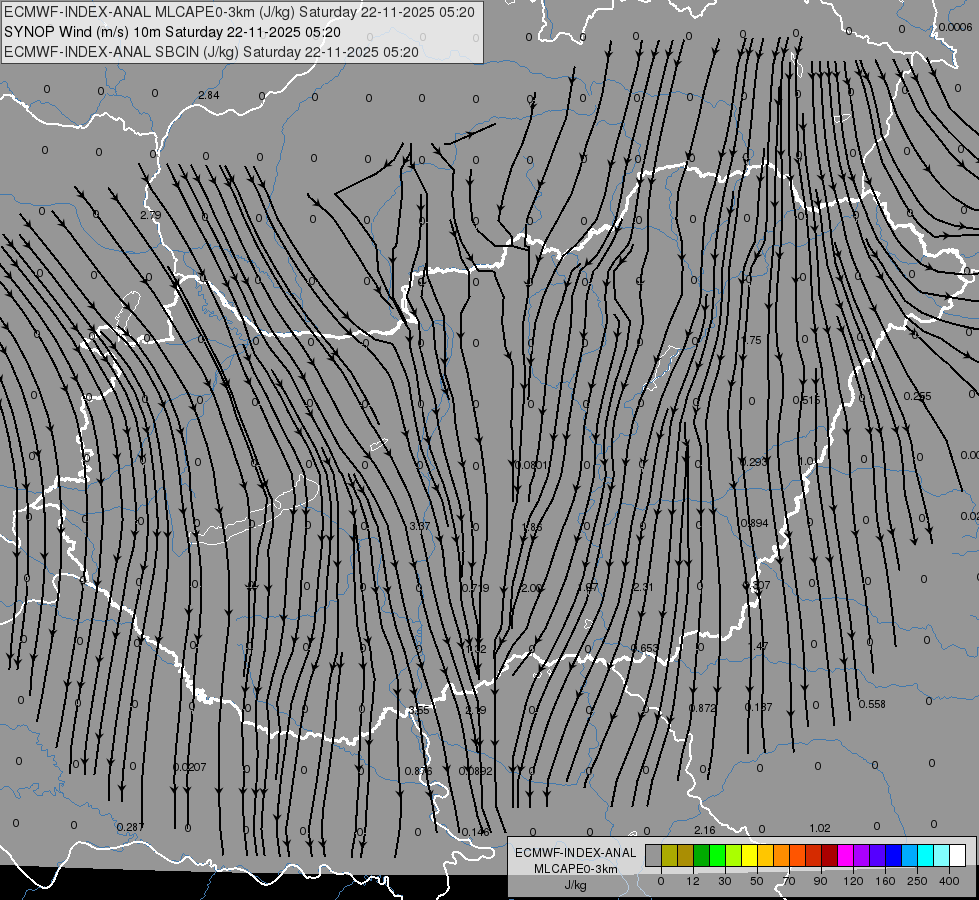Click the SBCIN title line
Viewport: 979px width, 900px height.
pyautogui.click(x=211, y=52)
